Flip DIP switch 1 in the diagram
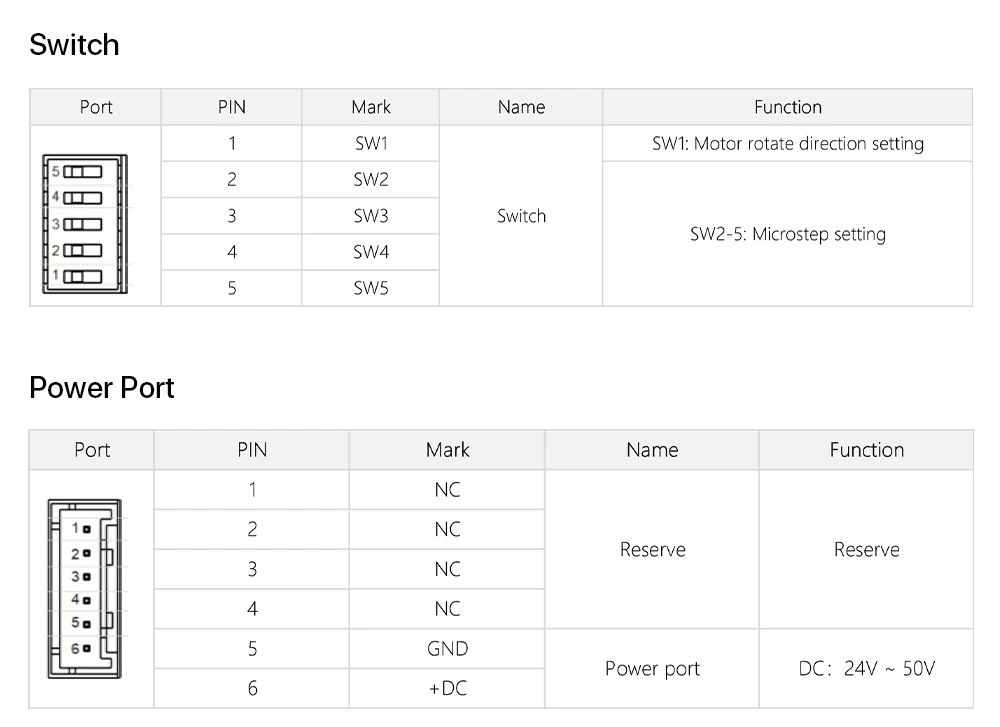This screenshot has height=727, width=1000. tap(83, 276)
